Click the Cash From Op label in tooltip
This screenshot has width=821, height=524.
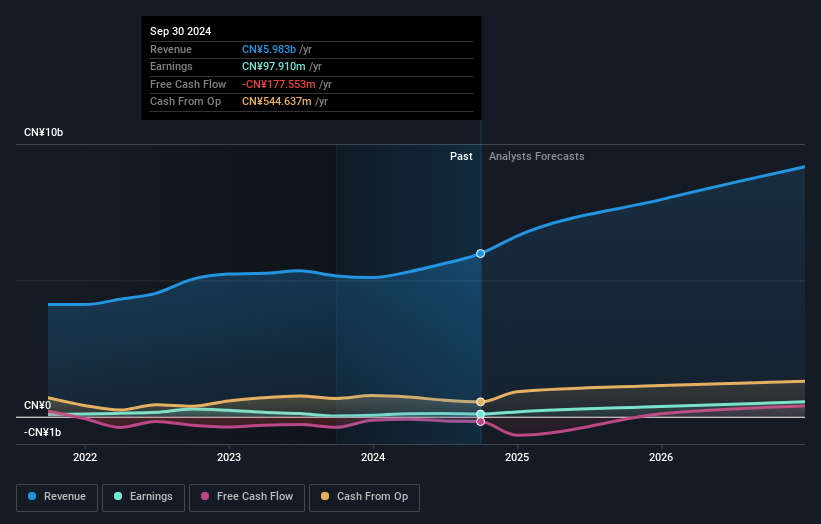[x=185, y=102]
